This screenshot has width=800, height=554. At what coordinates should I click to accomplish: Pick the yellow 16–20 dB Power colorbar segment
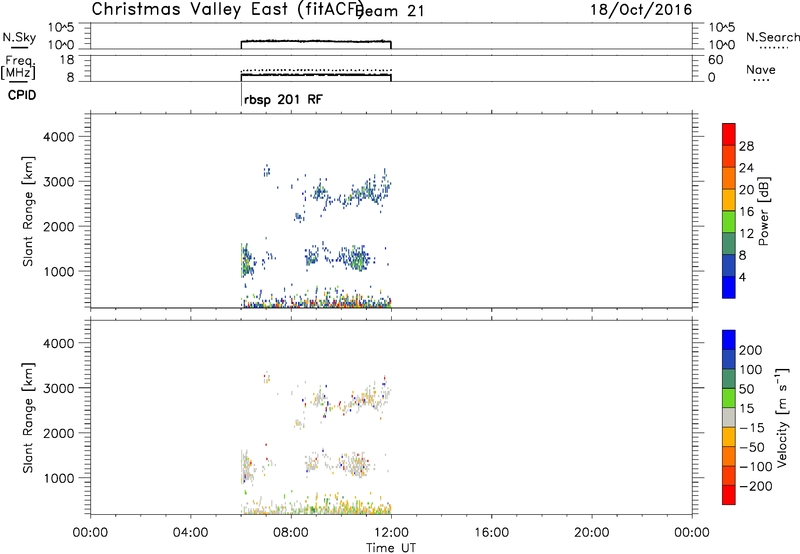coord(729,199)
